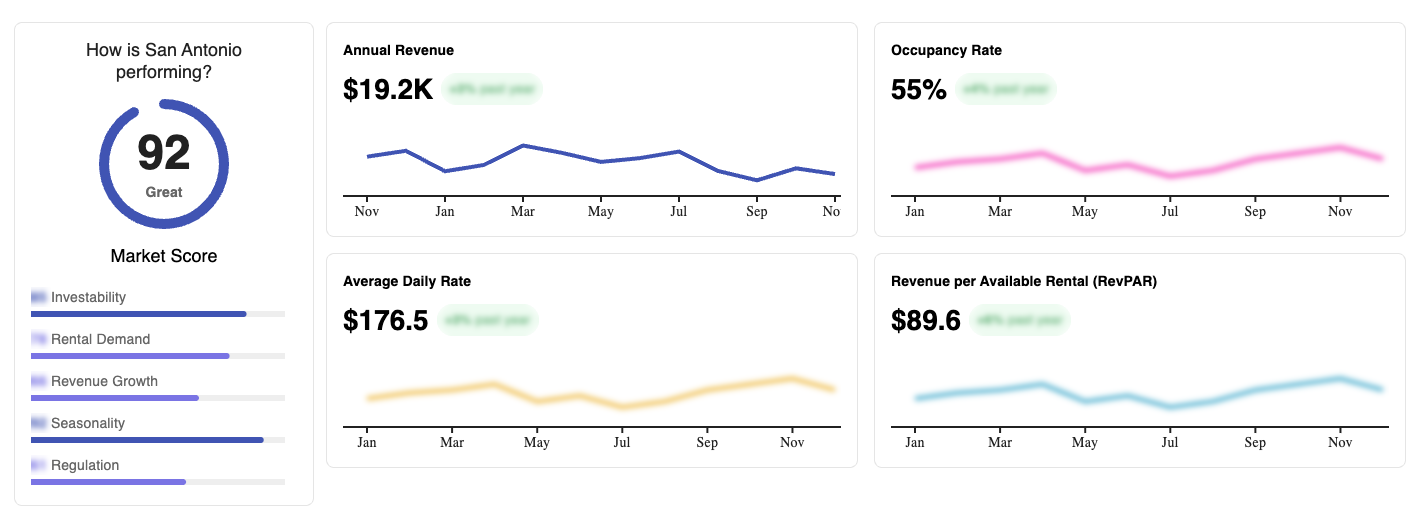Click the blurred icon beside Investability
Viewport: 1423px width, 510px height.
[x=39, y=297]
